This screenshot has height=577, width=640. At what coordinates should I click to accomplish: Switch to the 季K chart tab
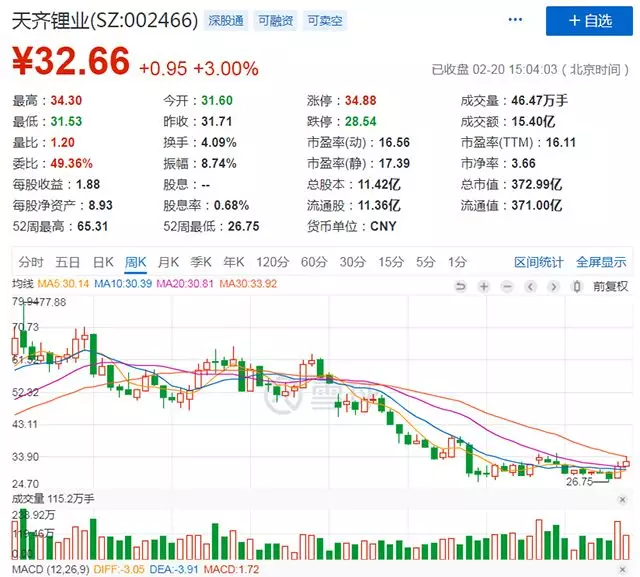coord(201,262)
